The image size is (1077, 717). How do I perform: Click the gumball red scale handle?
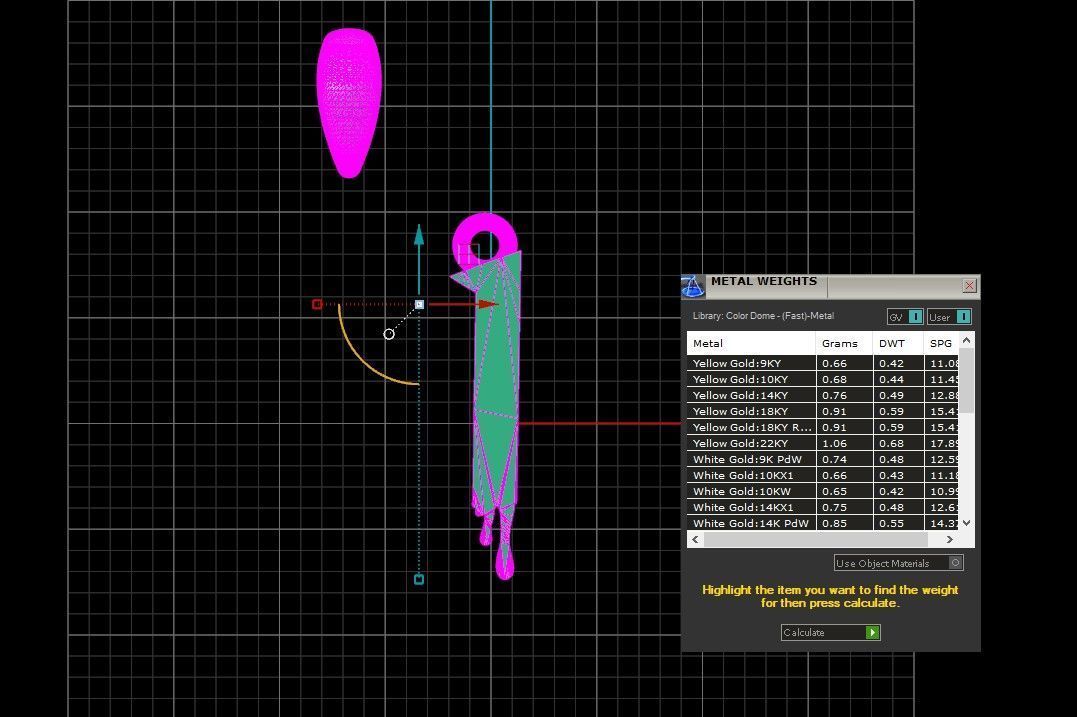tap(317, 304)
